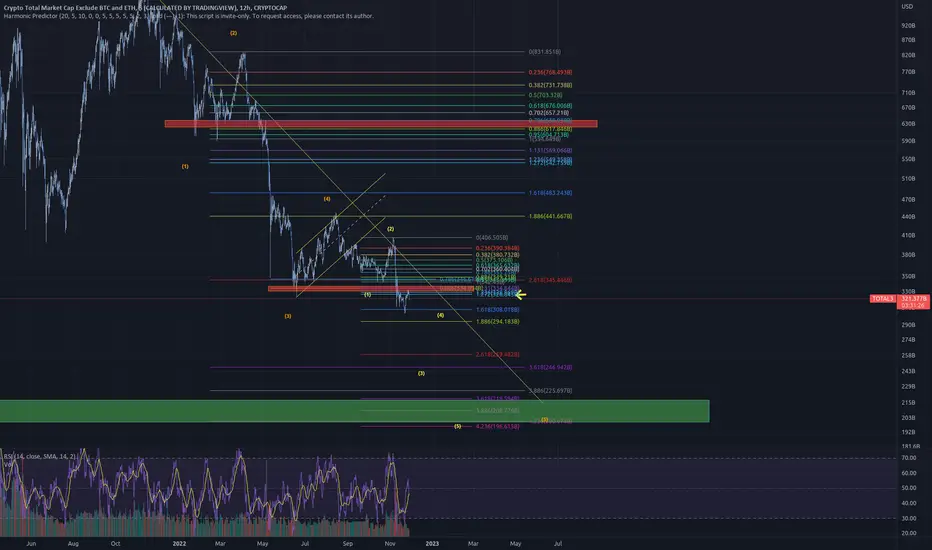Click the 820B price axis label

908,55
